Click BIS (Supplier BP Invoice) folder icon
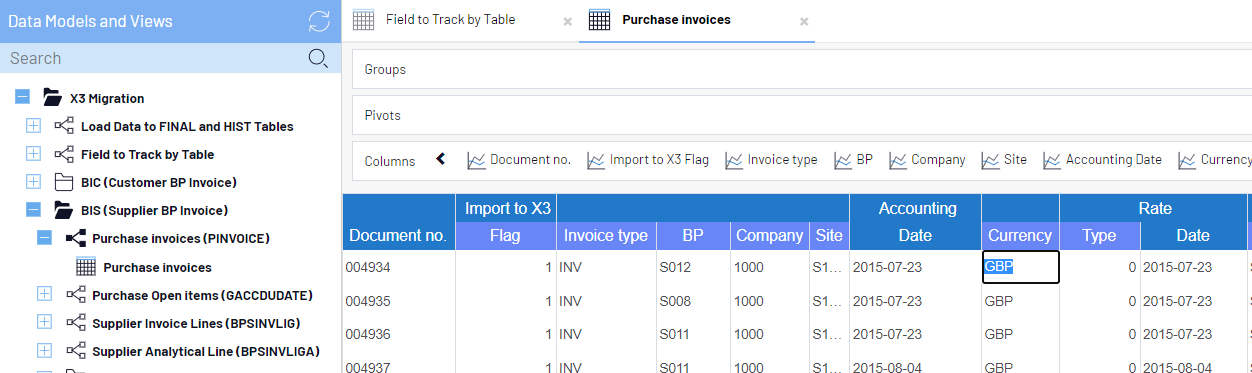The width and height of the screenshot is (1252, 373). 64,210
